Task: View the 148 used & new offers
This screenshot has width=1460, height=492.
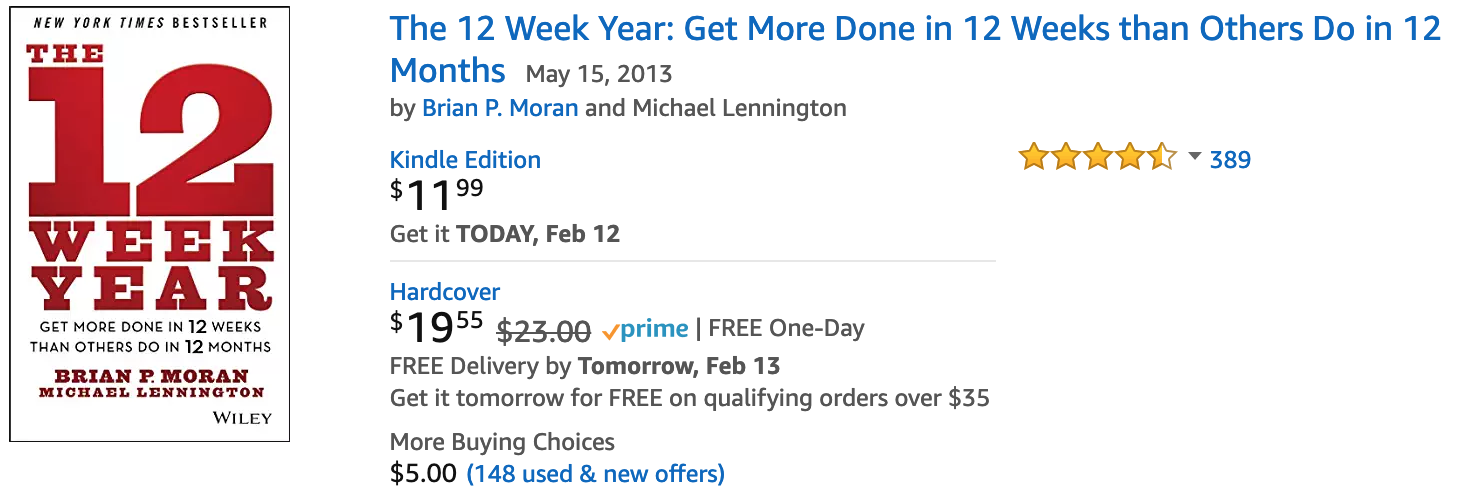Action: 596,473
